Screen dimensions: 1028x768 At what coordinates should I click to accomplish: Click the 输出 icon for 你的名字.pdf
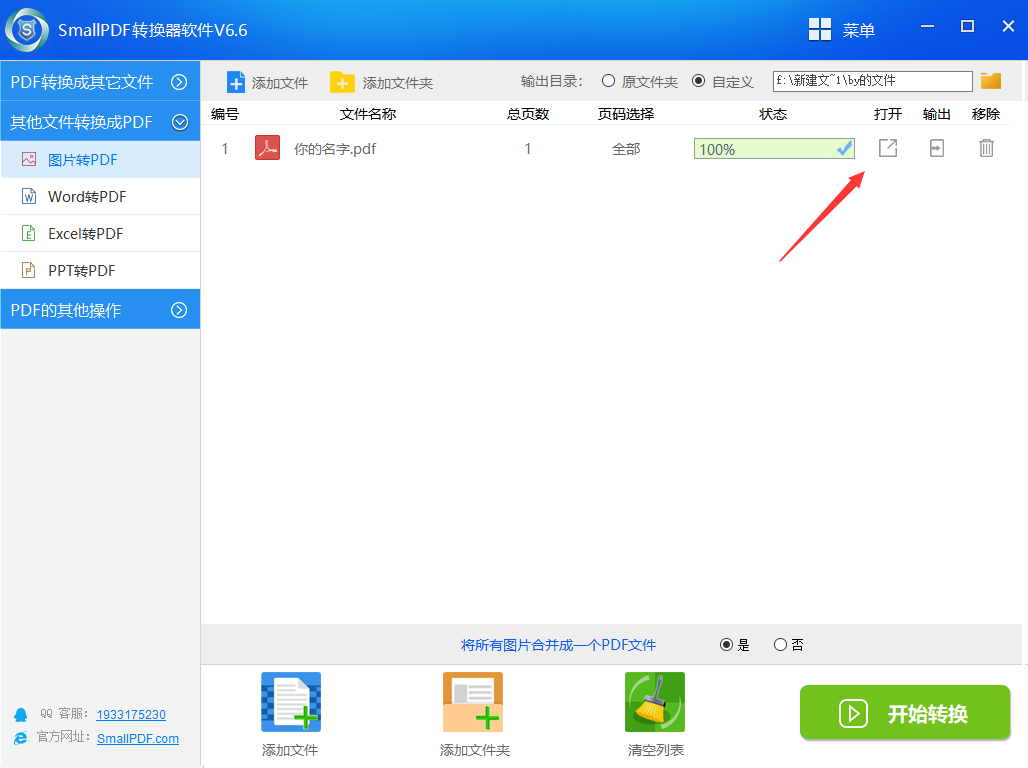[x=937, y=148]
